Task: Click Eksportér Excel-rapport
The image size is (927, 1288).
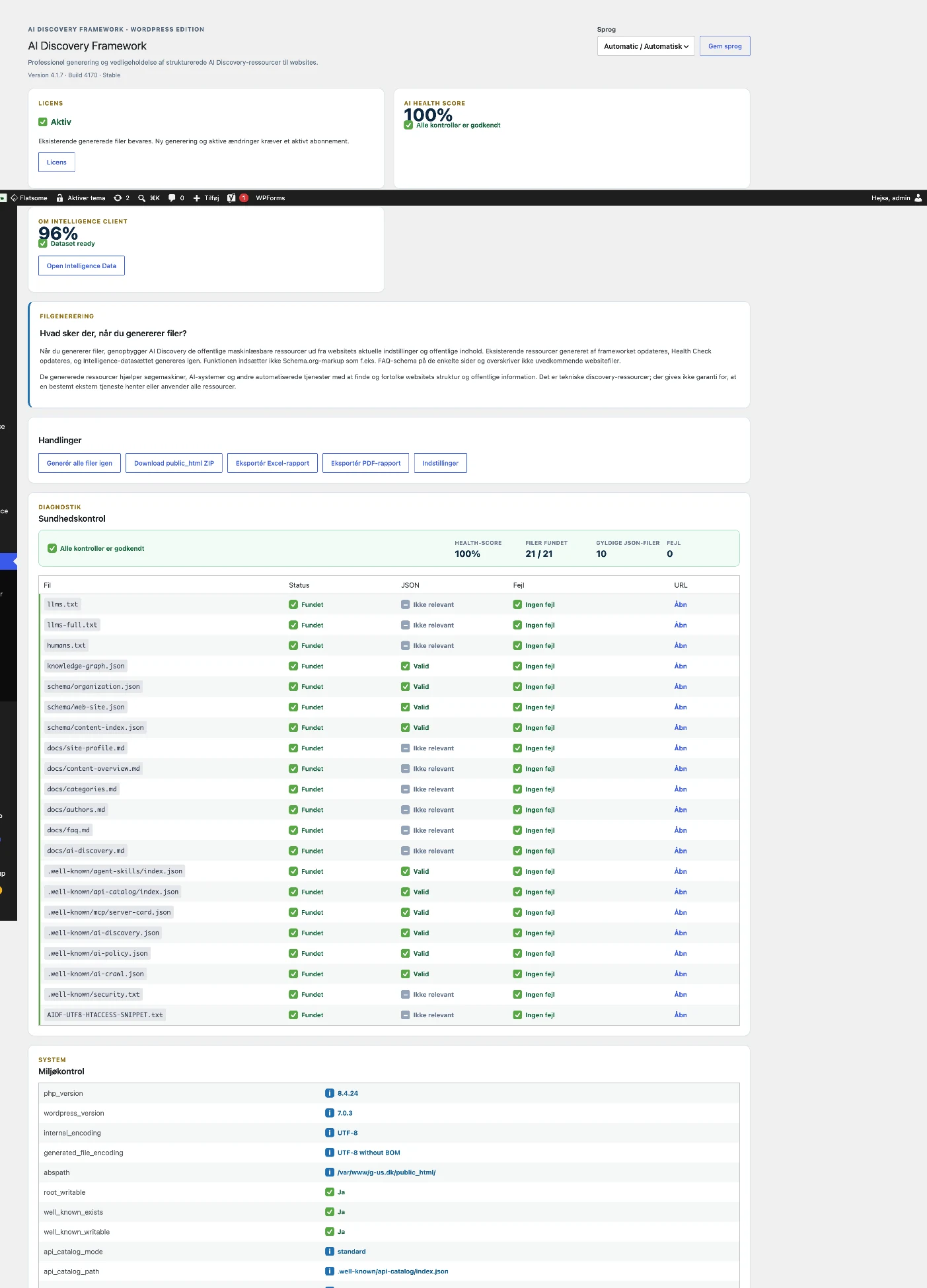Action: (272, 463)
